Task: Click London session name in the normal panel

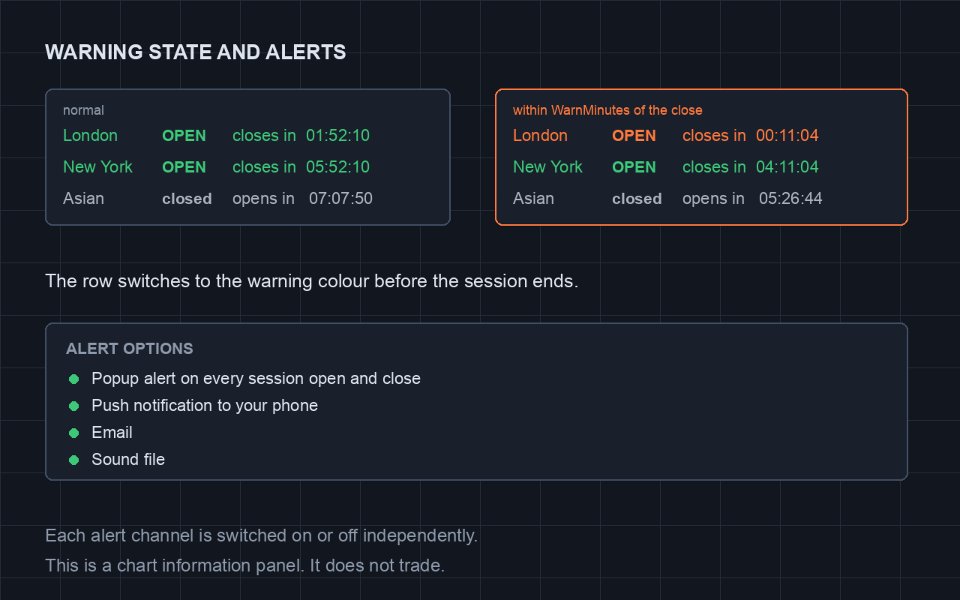Action: pyautogui.click(x=90, y=135)
